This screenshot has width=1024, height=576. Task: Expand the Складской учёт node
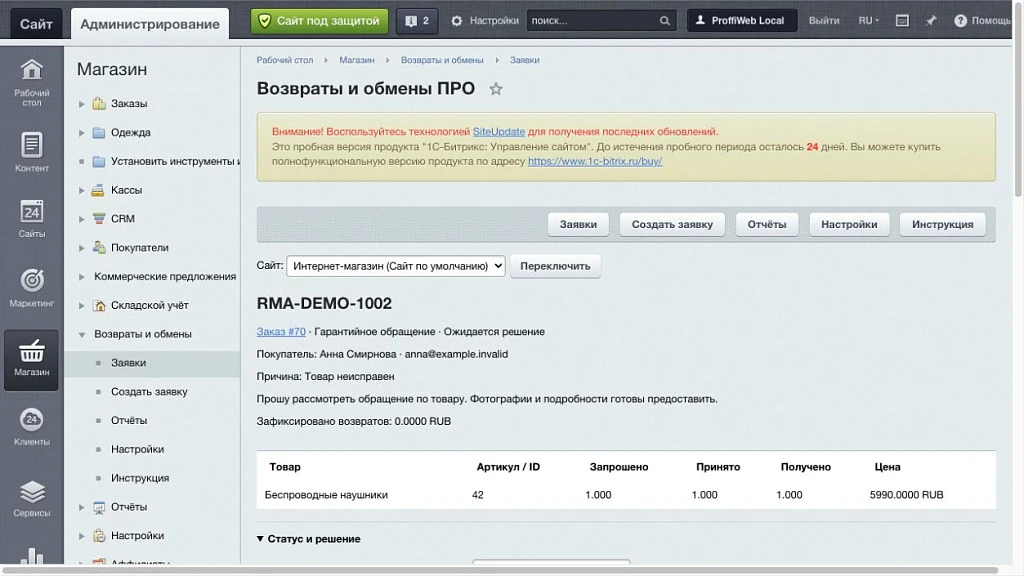click(82, 305)
